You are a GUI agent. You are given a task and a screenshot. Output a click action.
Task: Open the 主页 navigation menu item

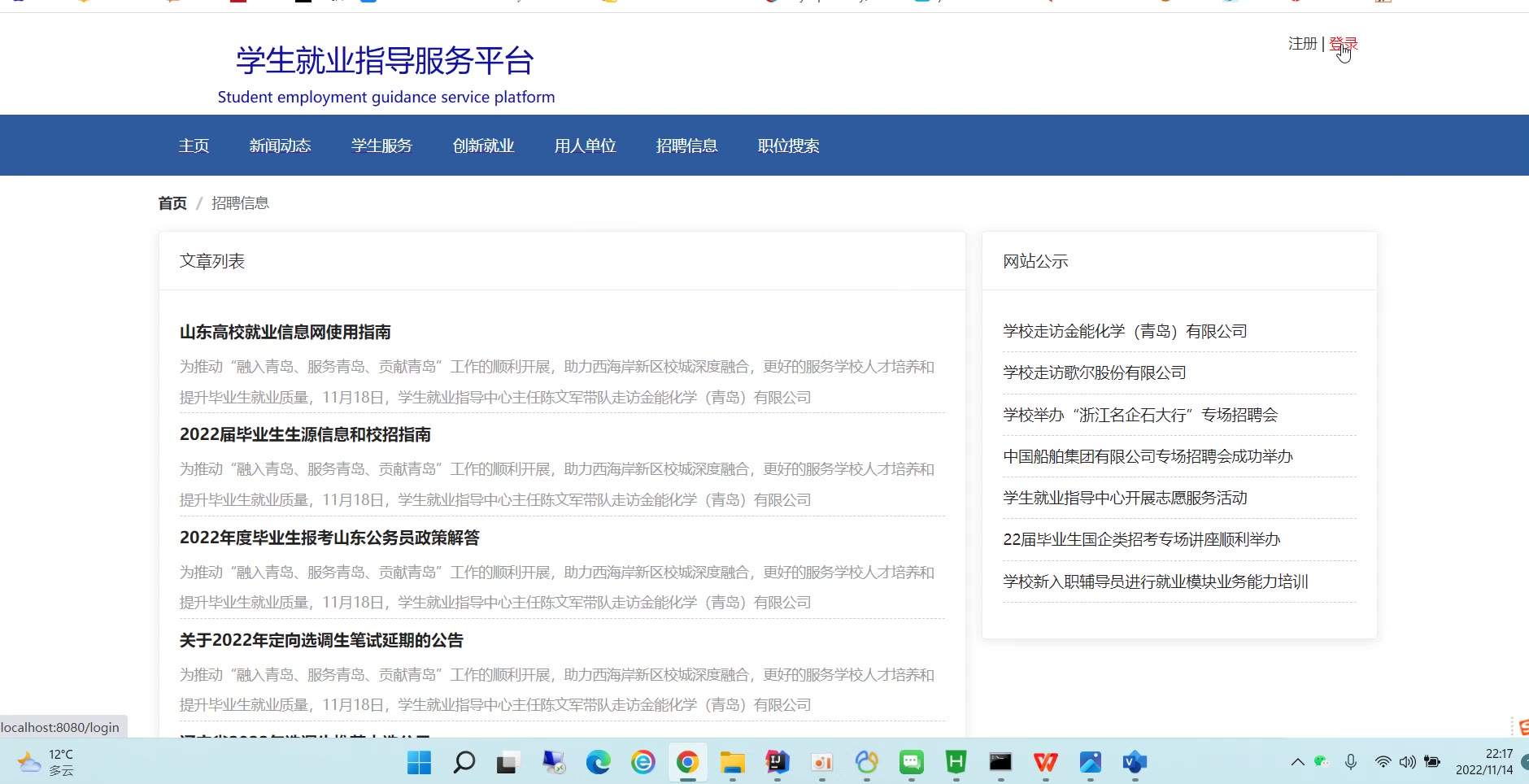point(194,146)
